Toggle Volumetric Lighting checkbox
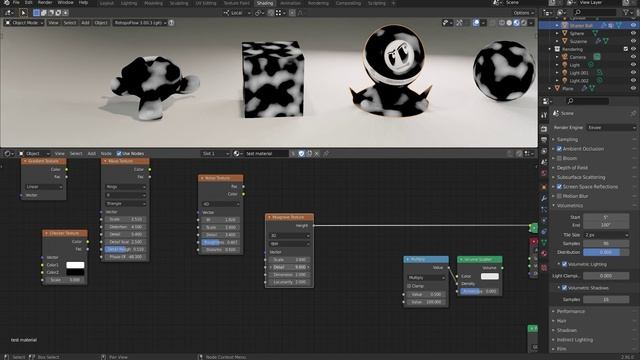Screen dimensions: 640x360 (564, 264)
